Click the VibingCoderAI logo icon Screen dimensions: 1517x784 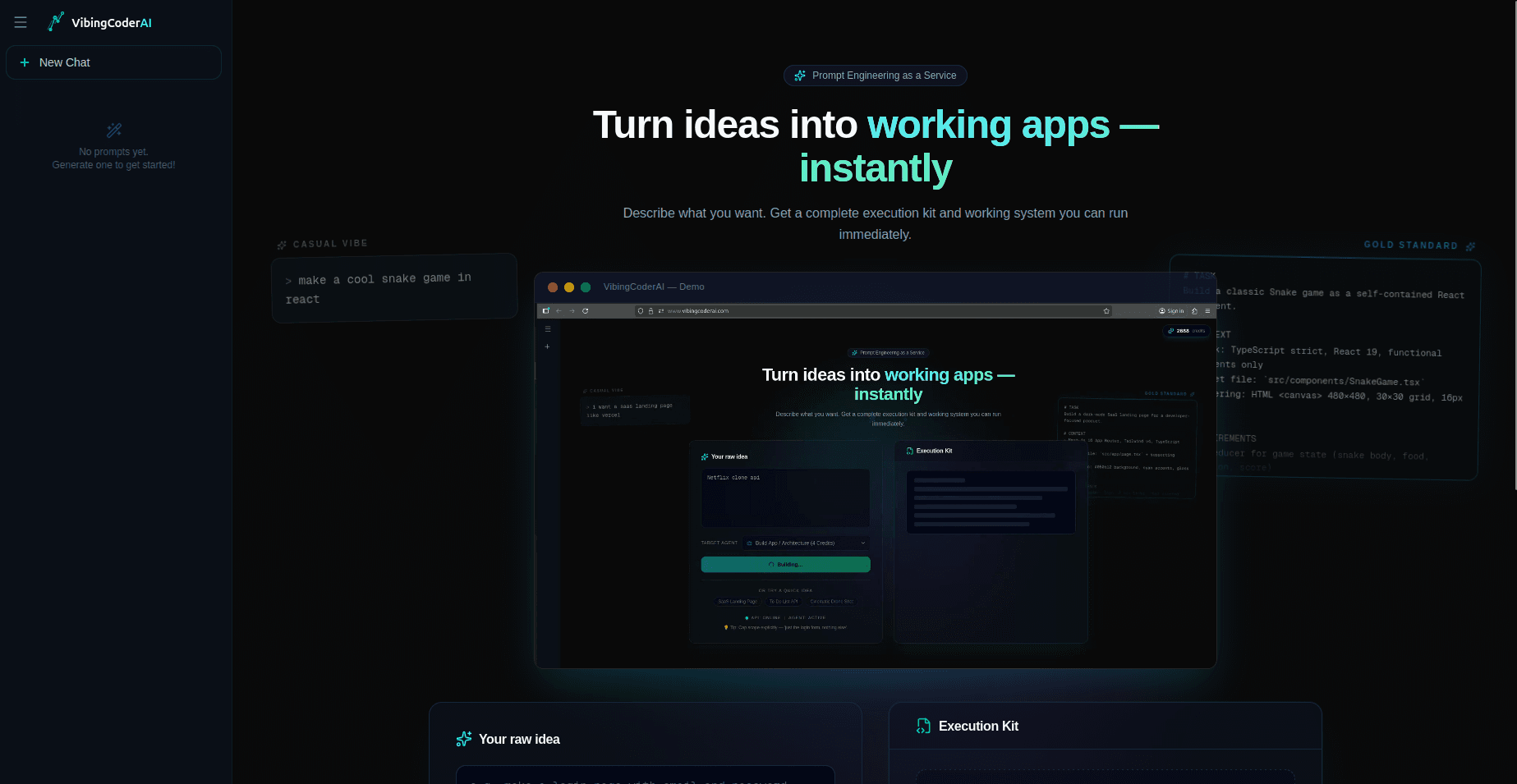[x=56, y=22]
